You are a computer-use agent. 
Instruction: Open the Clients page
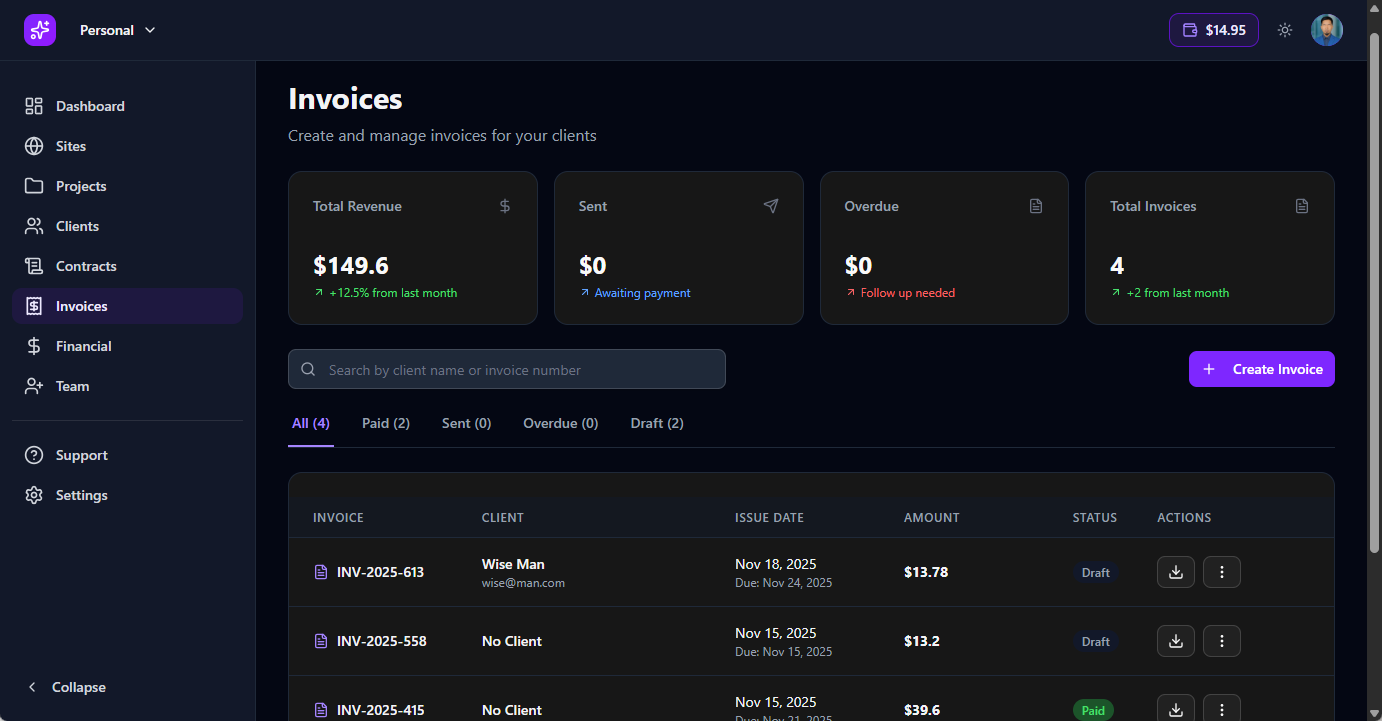point(77,226)
